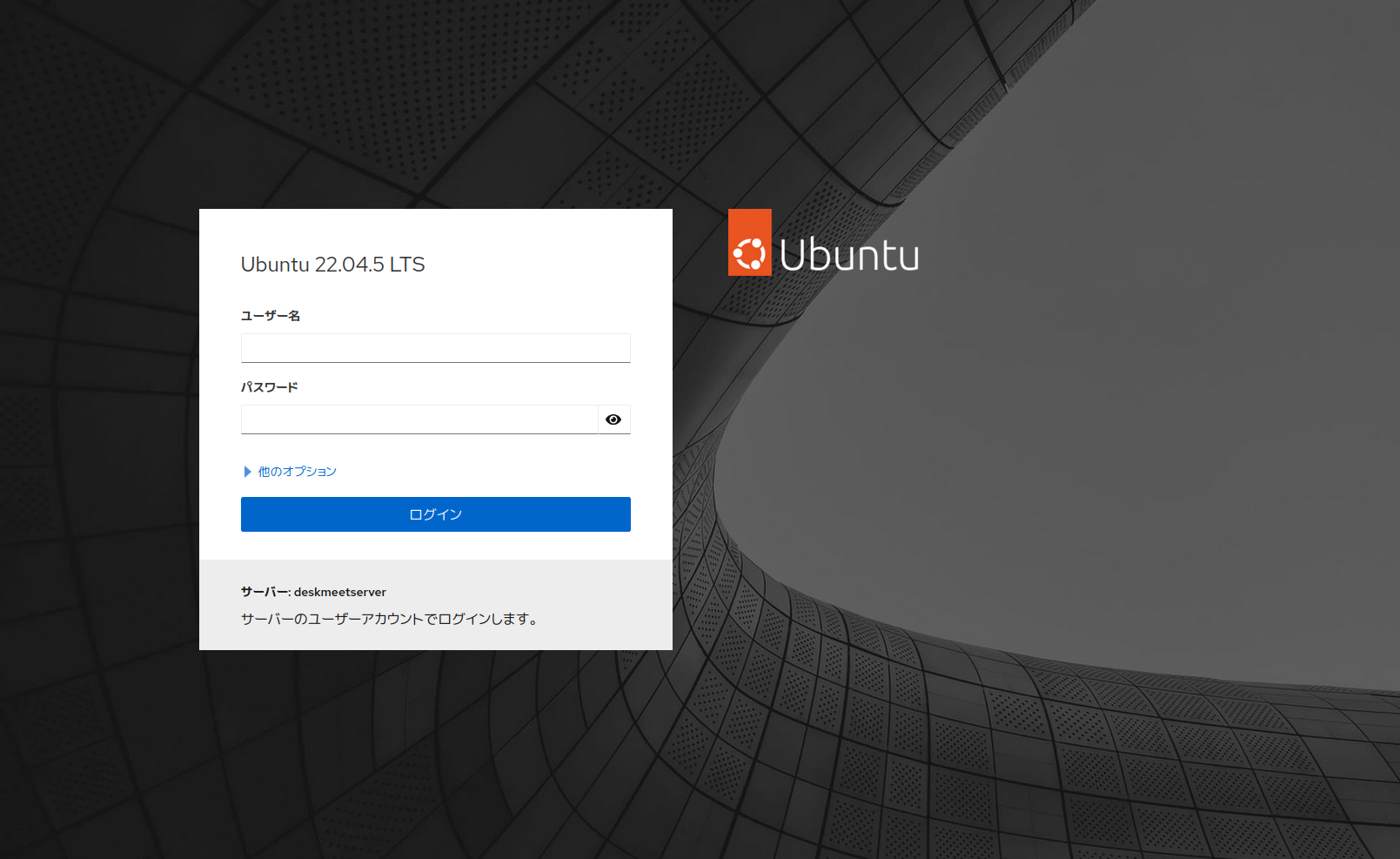Click the パスワード password input field

[x=419, y=419]
